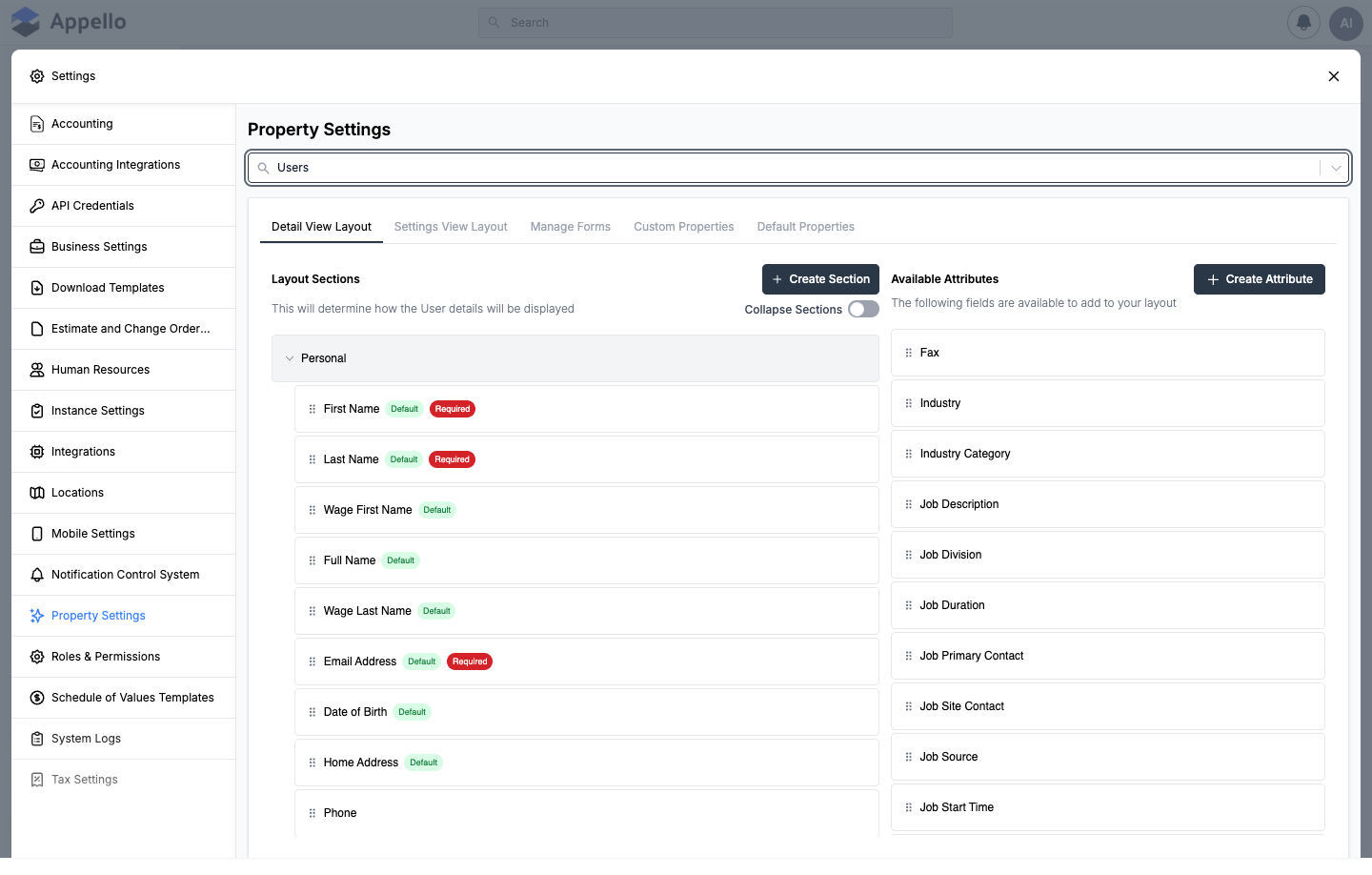1372x875 pixels.
Task: Switch to Settings View Layout tab
Action: pos(451,227)
